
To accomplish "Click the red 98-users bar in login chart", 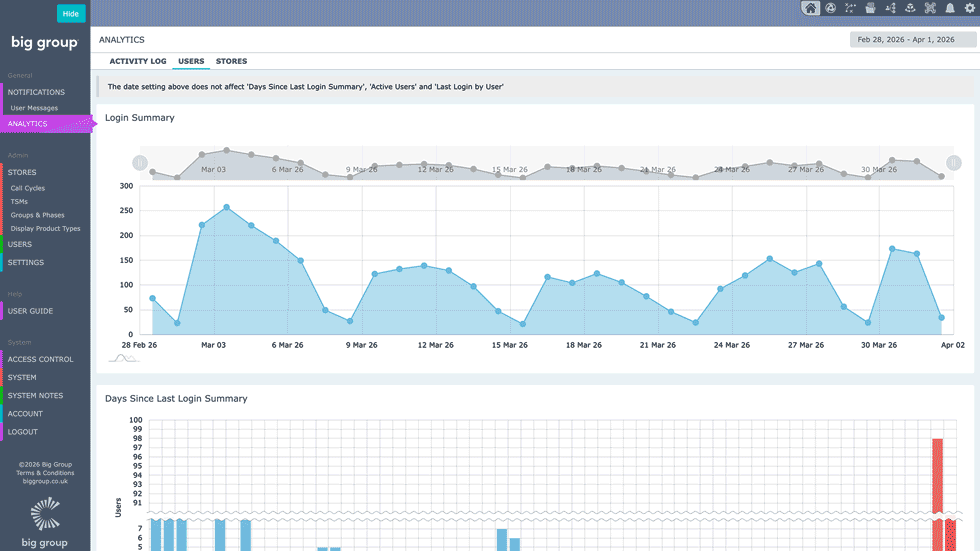I will 938,476.
